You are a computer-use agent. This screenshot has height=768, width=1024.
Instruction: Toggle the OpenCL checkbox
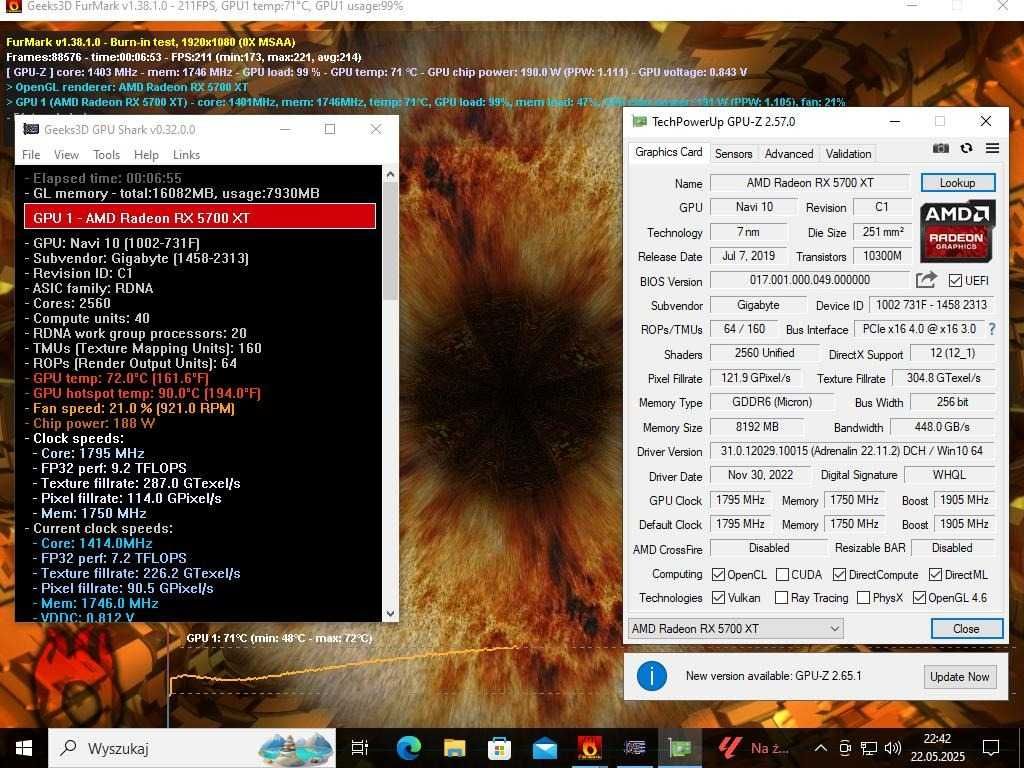(718, 575)
